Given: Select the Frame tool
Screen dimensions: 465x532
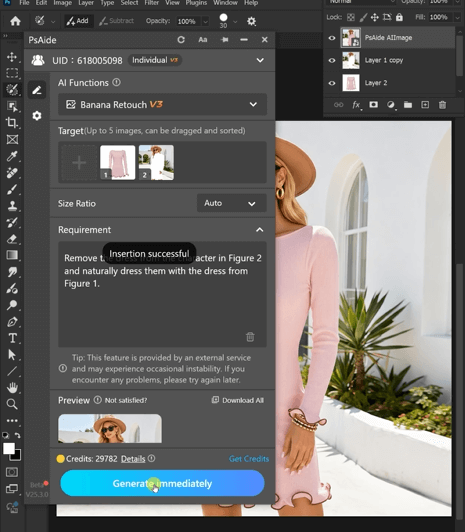Looking at the screenshot, I should click(x=12, y=139).
